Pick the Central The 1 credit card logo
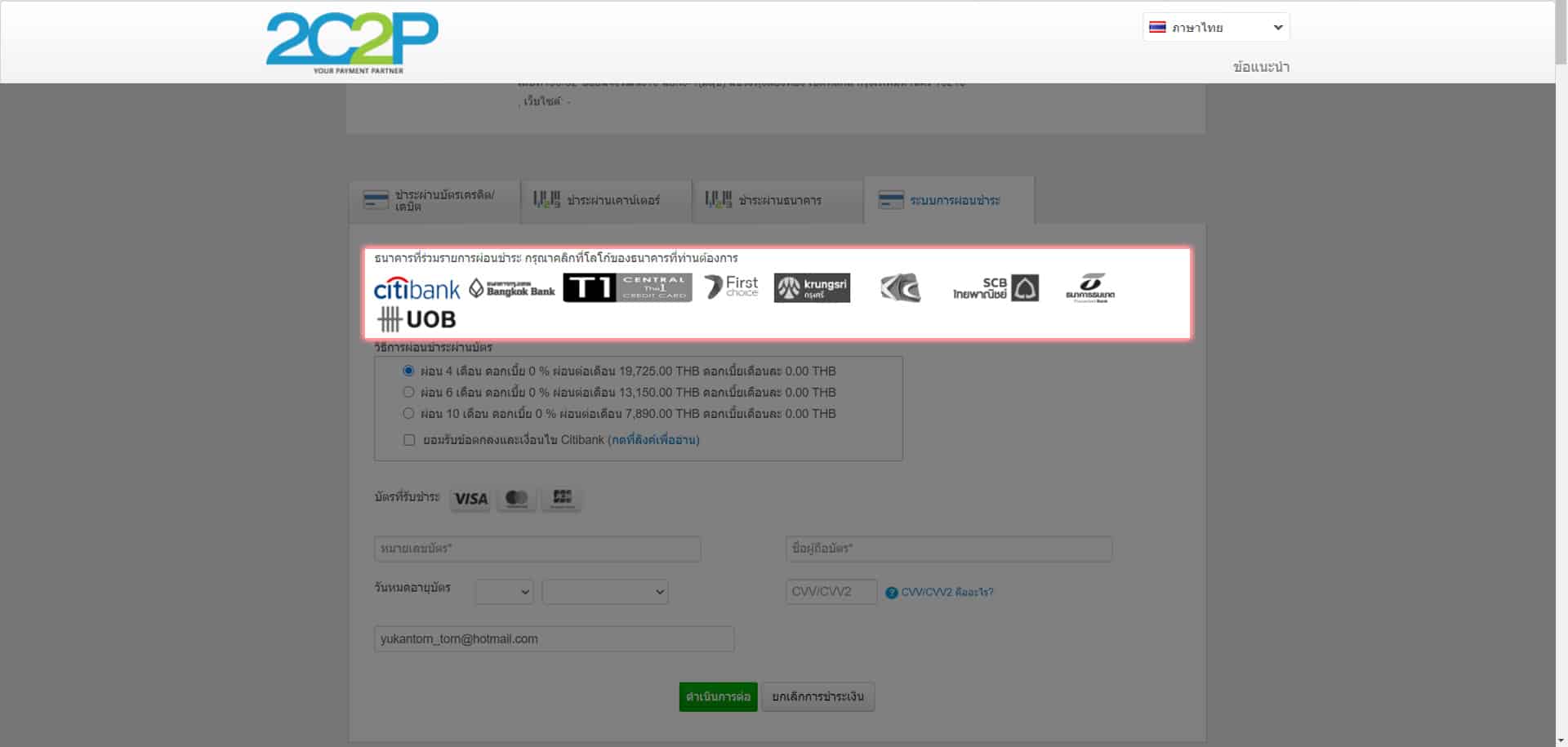Viewport: 1568px width, 747px height. 627,287
